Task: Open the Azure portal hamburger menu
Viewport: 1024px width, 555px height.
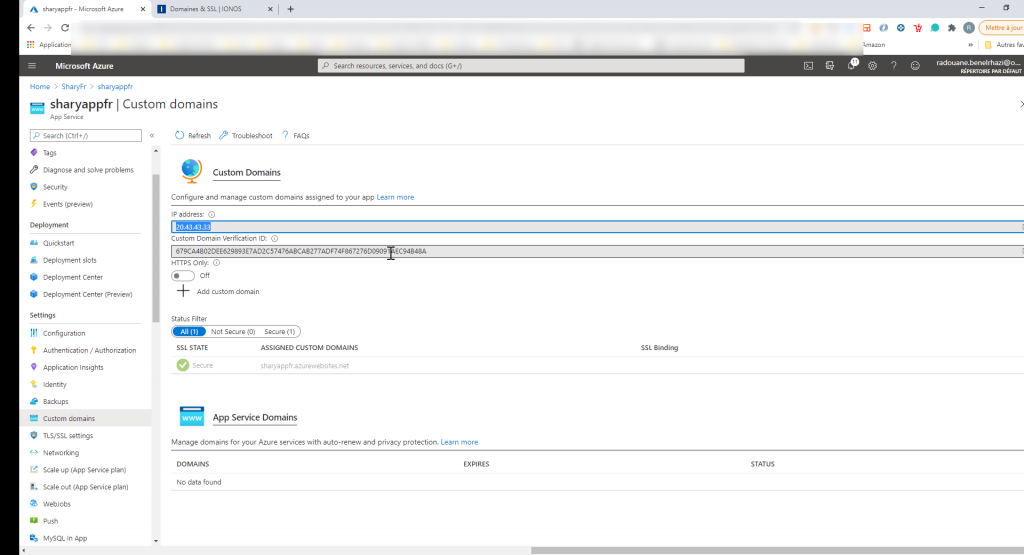Action: pyautogui.click(x=32, y=66)
